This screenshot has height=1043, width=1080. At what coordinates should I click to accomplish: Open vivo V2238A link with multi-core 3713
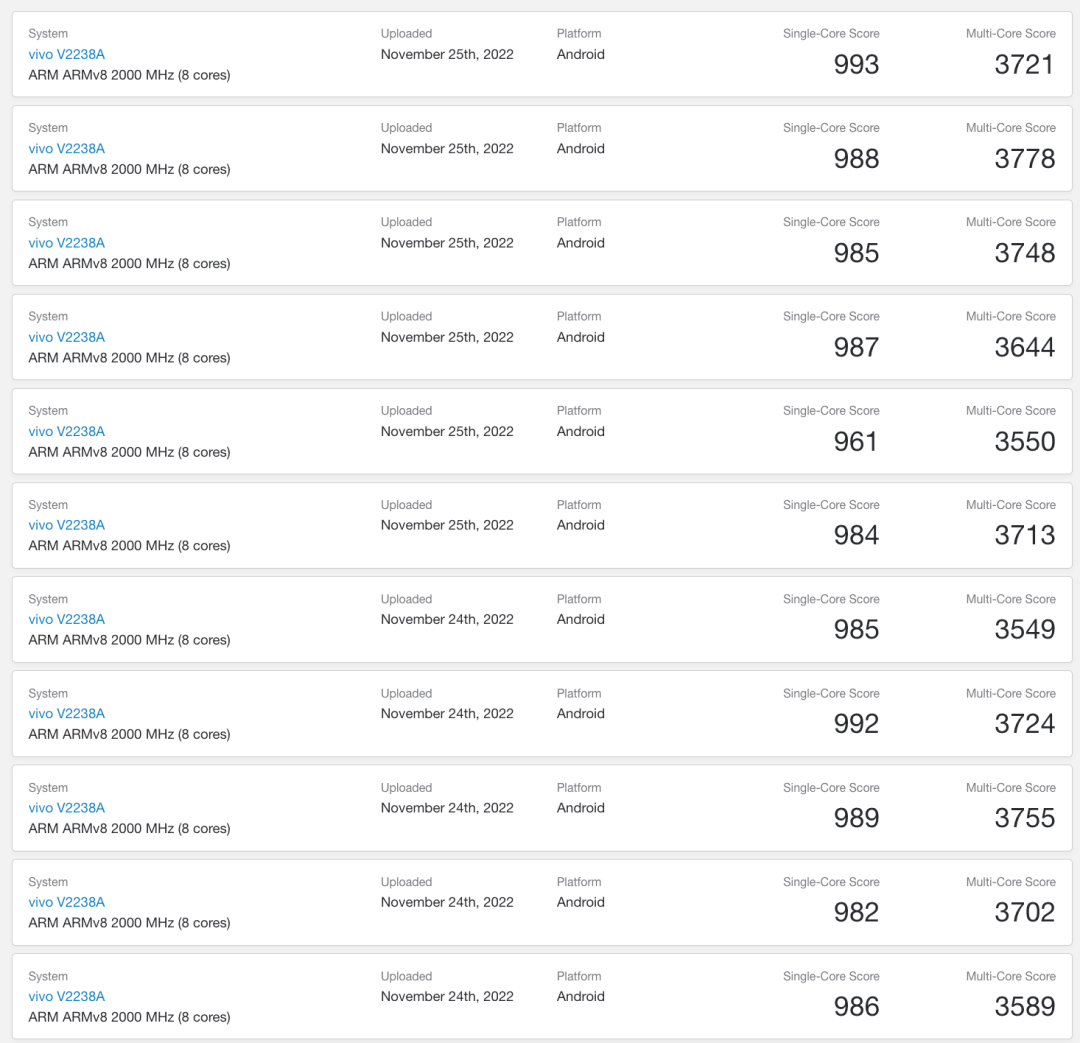[x=66, y=525]
